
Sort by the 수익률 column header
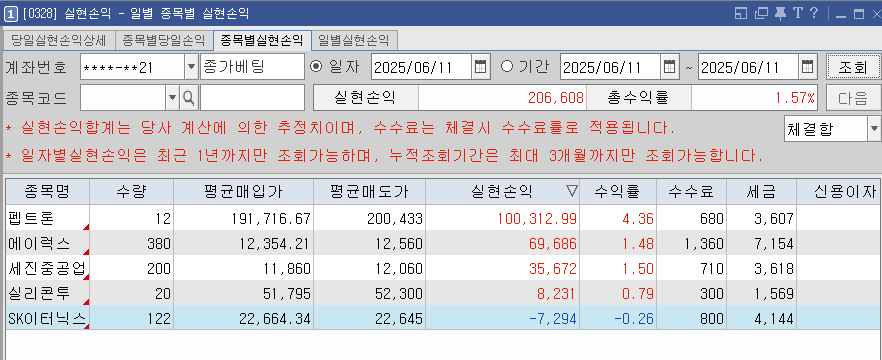(x=618, y=192)
